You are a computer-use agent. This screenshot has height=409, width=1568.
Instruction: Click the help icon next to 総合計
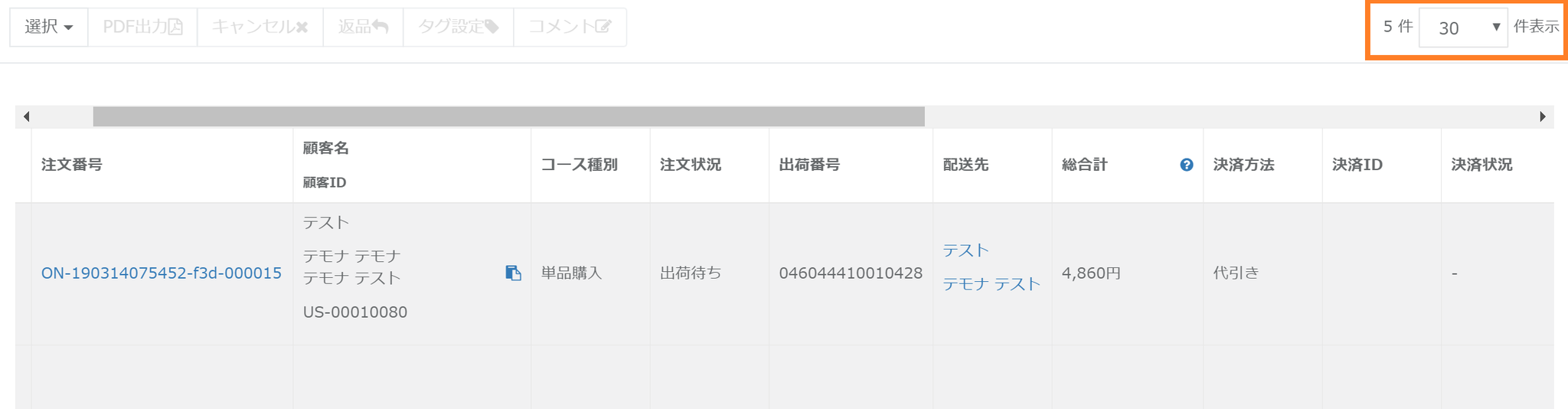point(1186,165)
